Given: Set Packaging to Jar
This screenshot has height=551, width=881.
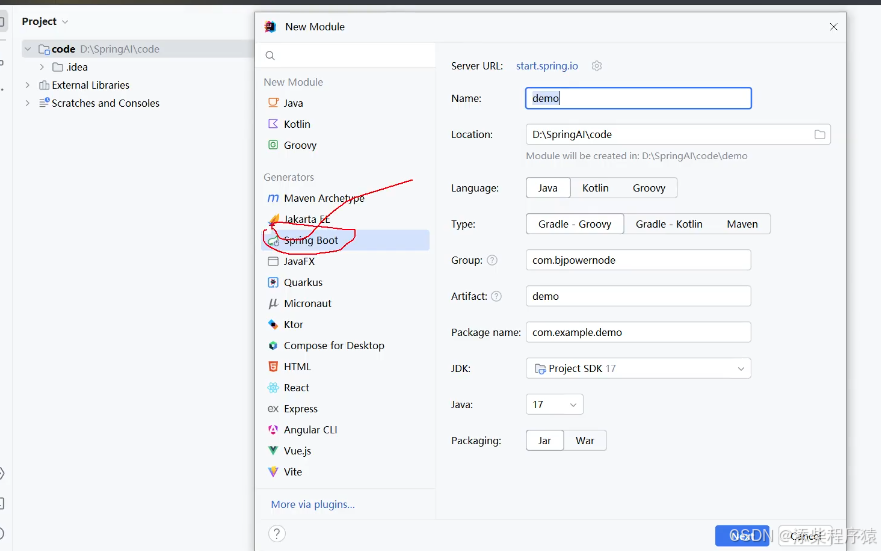Looking at the screenshot, I should coord(544,440).
